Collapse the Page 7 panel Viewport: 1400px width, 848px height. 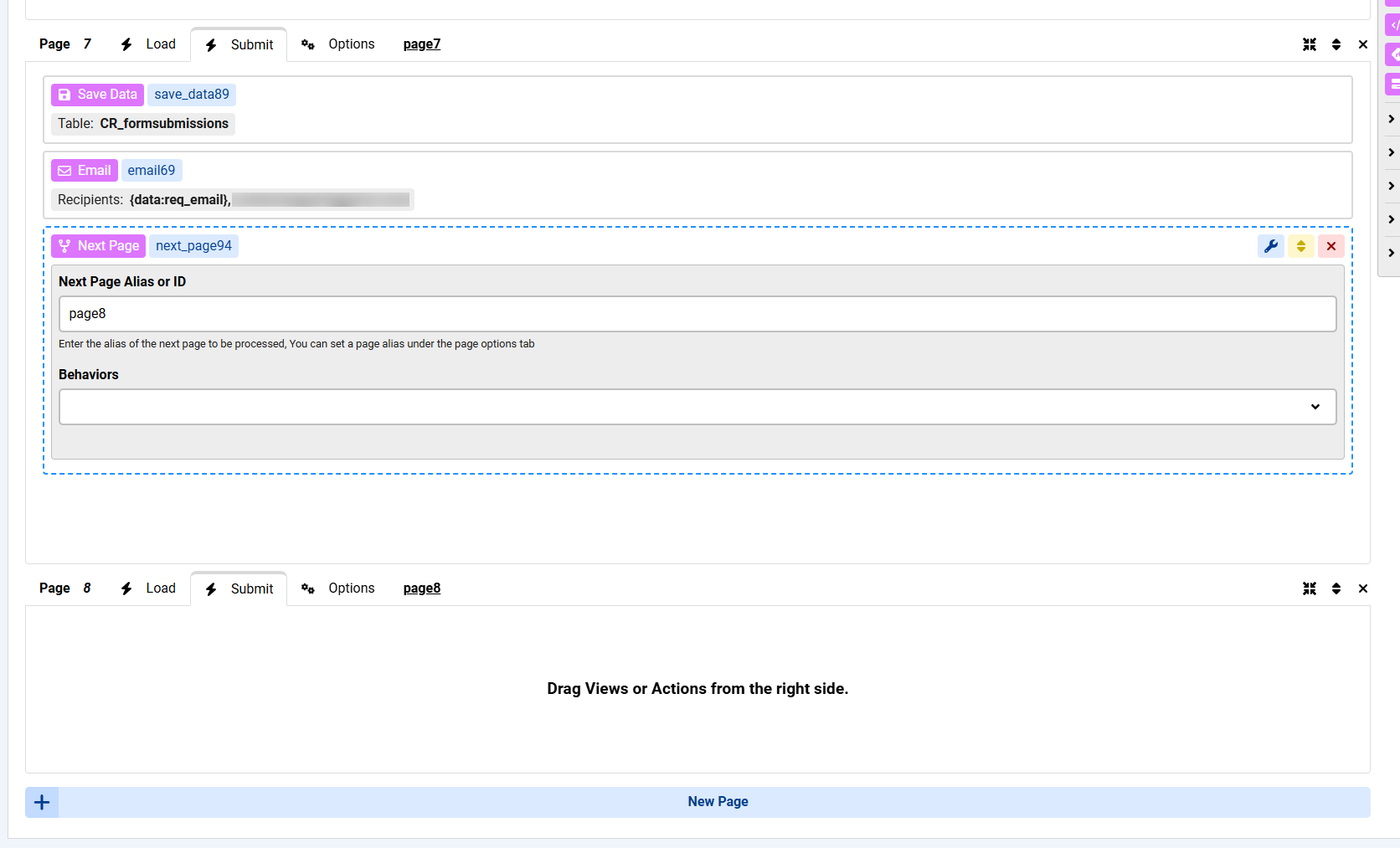click(1310, 44)
